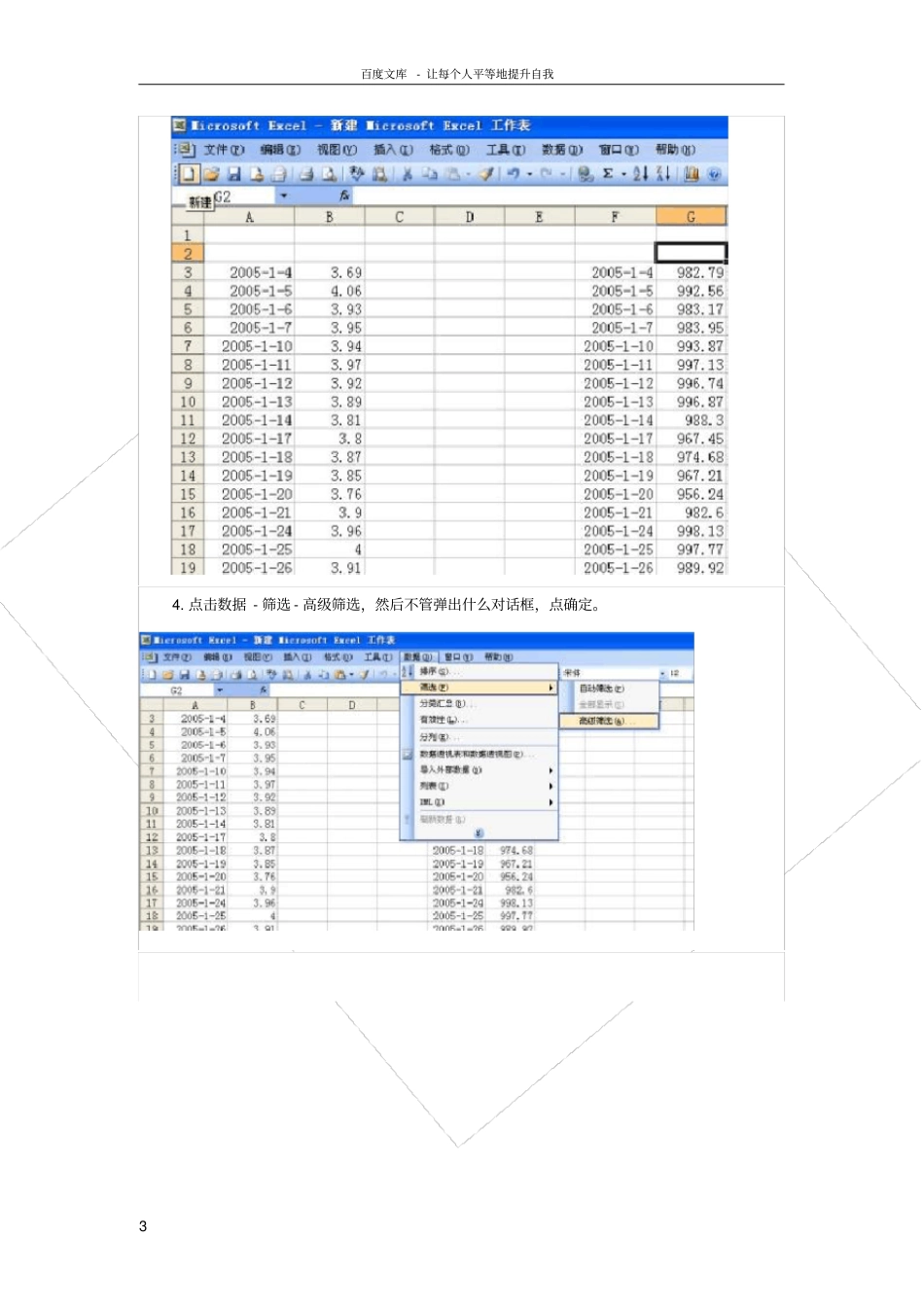Open the 帮助 menu in the larger Excel window
Screen dimensions: 924x1308
pyautogui.click(x=675, y=150)
